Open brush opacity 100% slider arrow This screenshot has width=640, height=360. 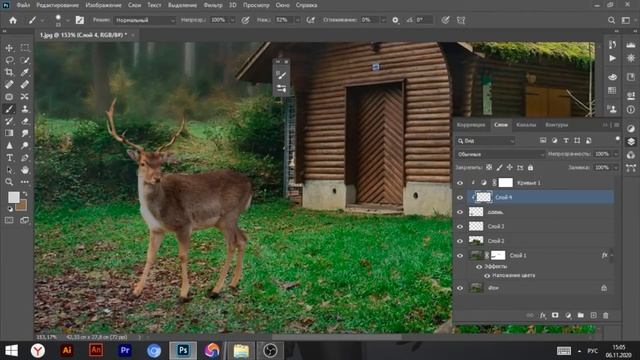[232, 20]
